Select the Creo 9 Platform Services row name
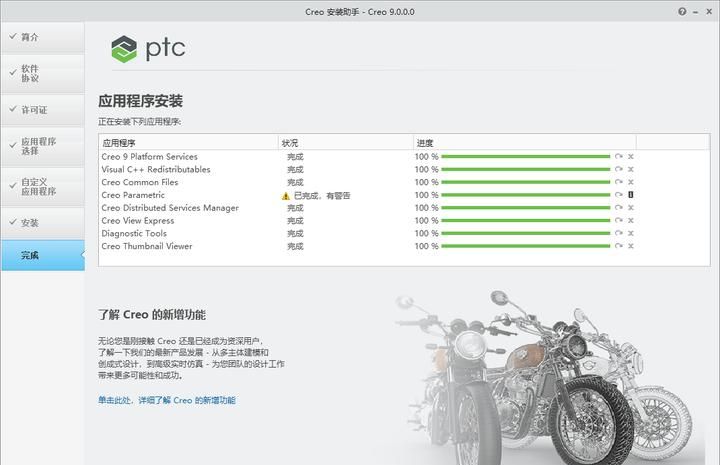 pyautogui.click(x=149, y=157)
